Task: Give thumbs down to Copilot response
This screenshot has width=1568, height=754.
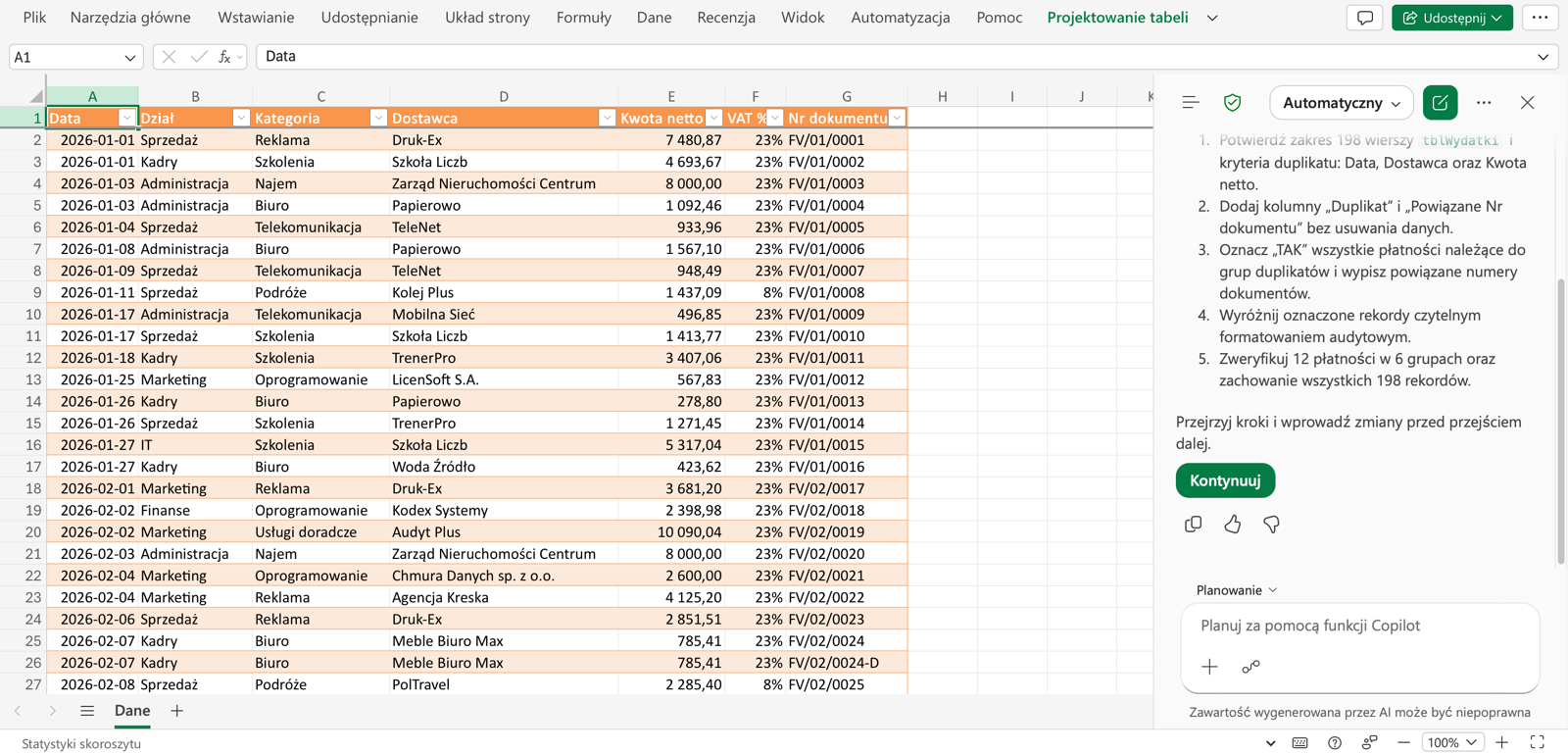Action: (1271, 525)
